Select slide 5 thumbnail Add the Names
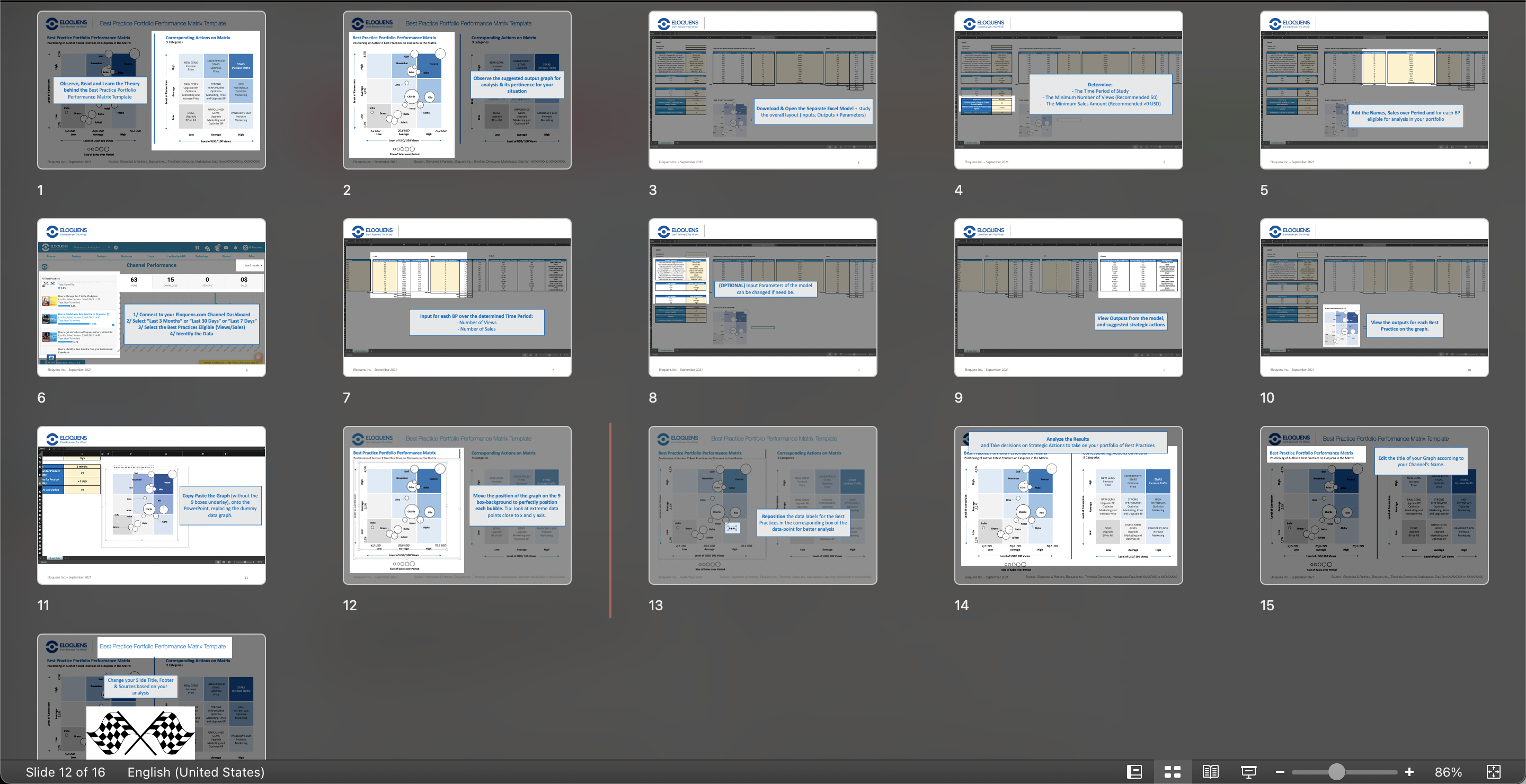 (x=1374, y=90)
